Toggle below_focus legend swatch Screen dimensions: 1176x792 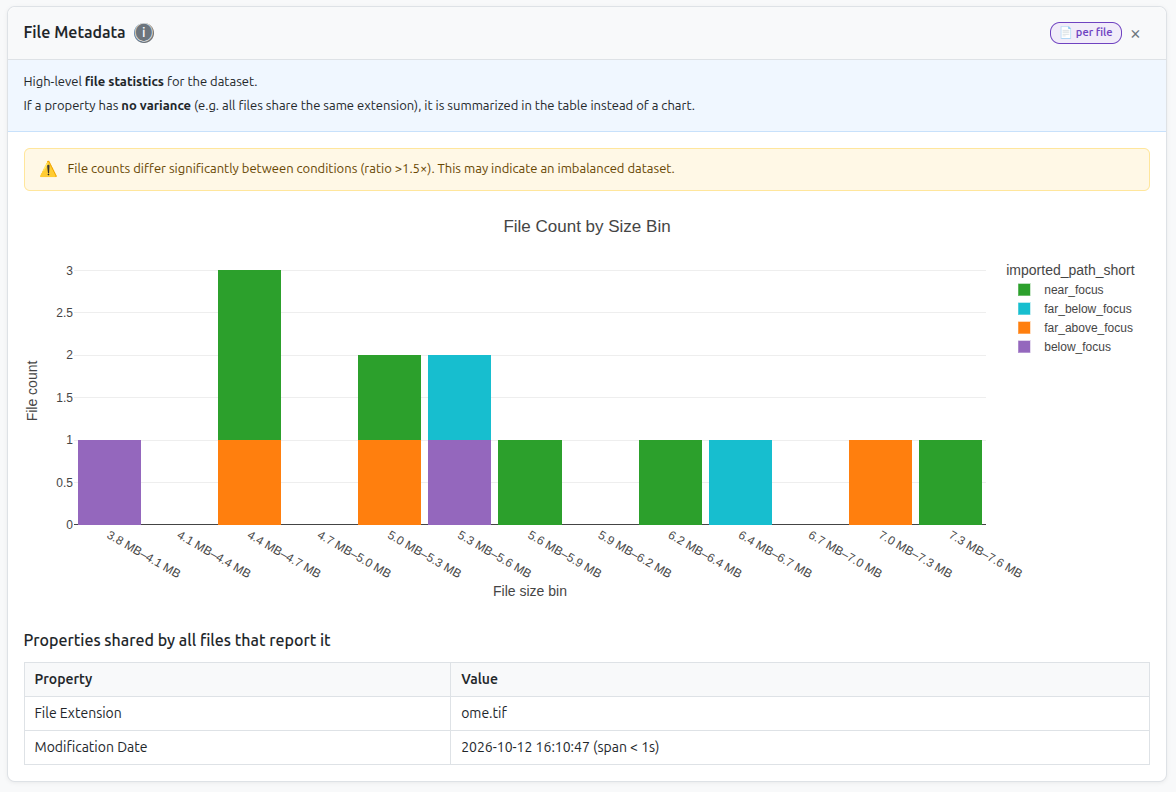point(1024,347)
